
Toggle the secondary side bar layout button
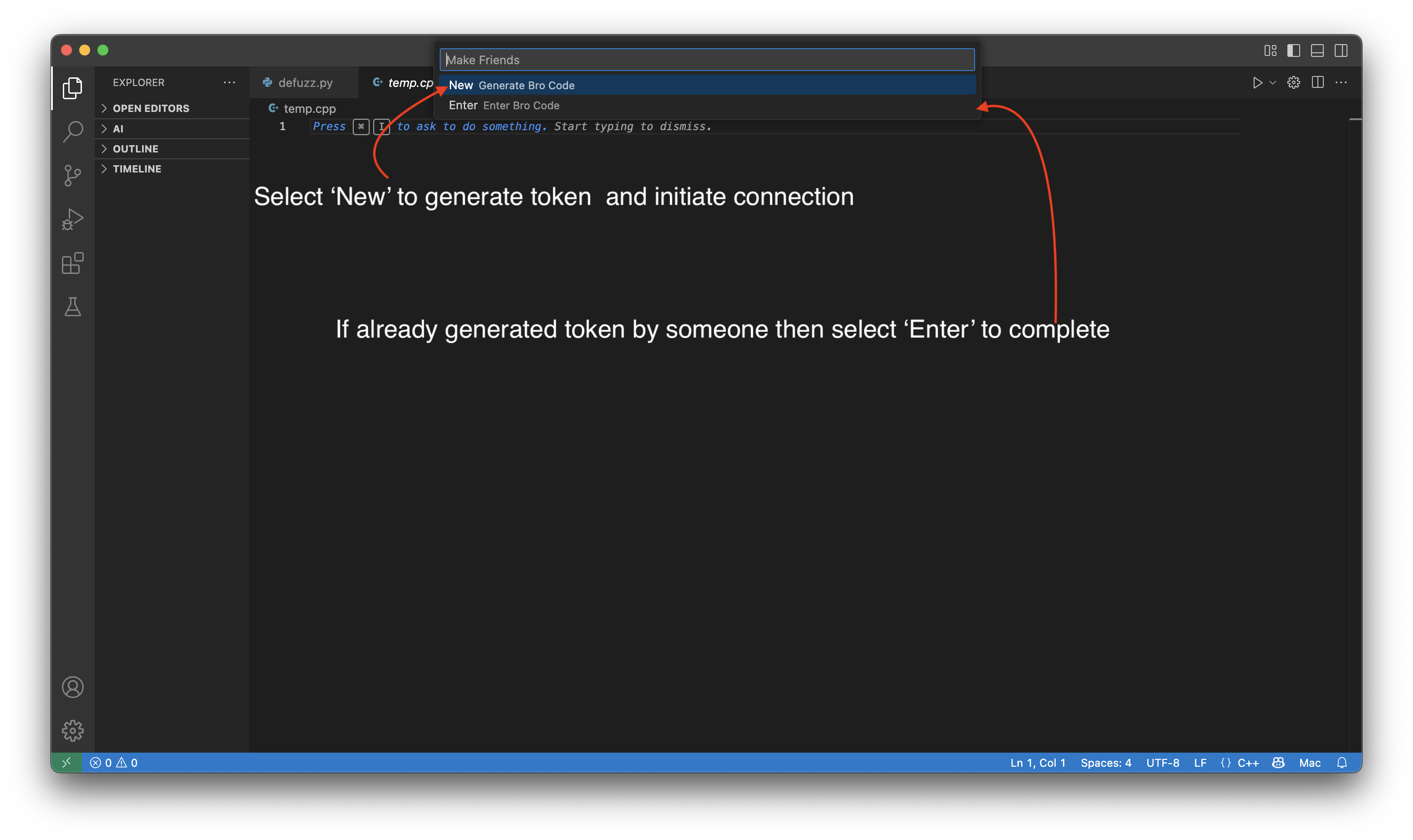pyautogui.click(x=1341, y=51)
